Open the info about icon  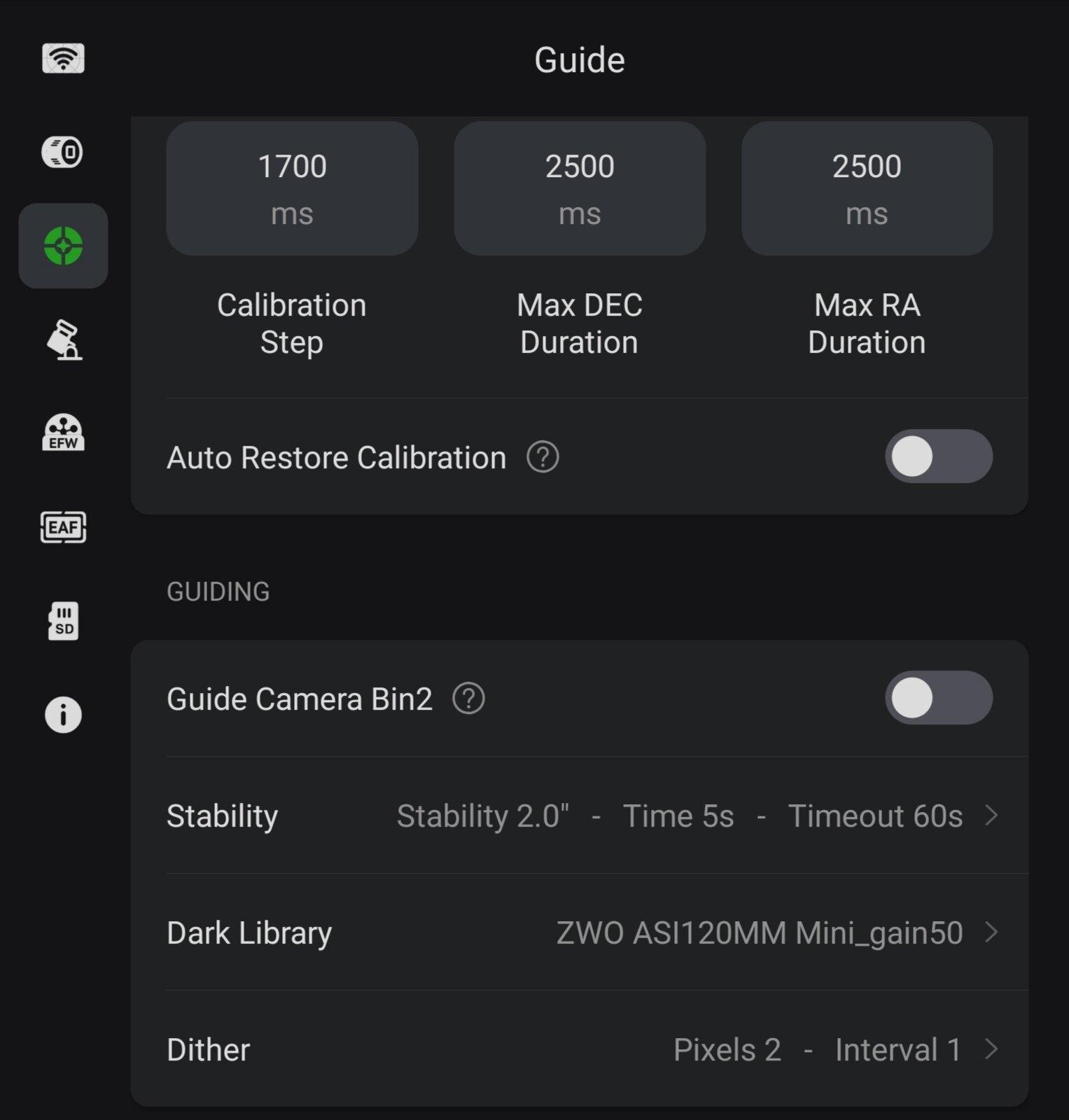[x=63, y=715]
